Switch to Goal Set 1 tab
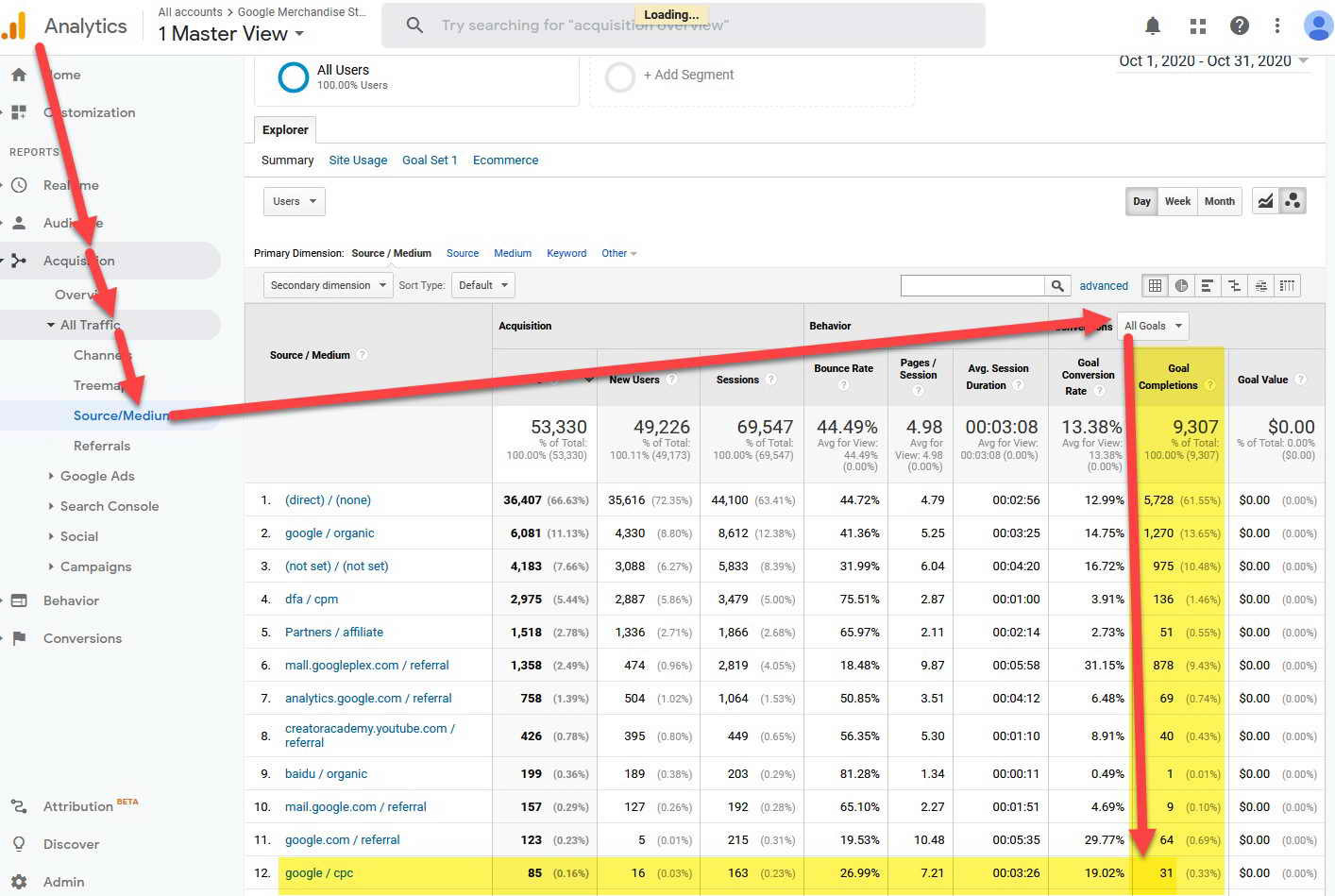This screenshot has height=896, width=1335. (x=430, y=161)
